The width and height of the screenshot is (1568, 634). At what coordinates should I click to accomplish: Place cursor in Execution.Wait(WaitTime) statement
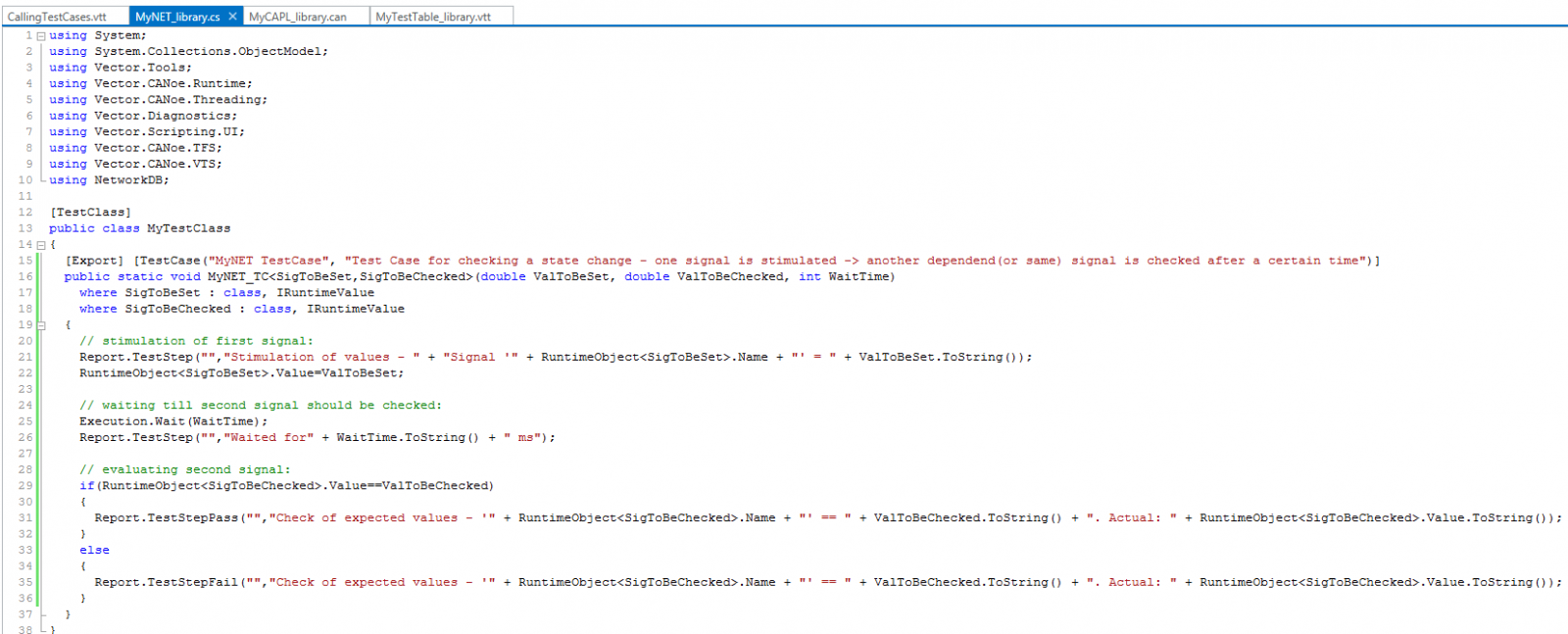coord(172,421)
